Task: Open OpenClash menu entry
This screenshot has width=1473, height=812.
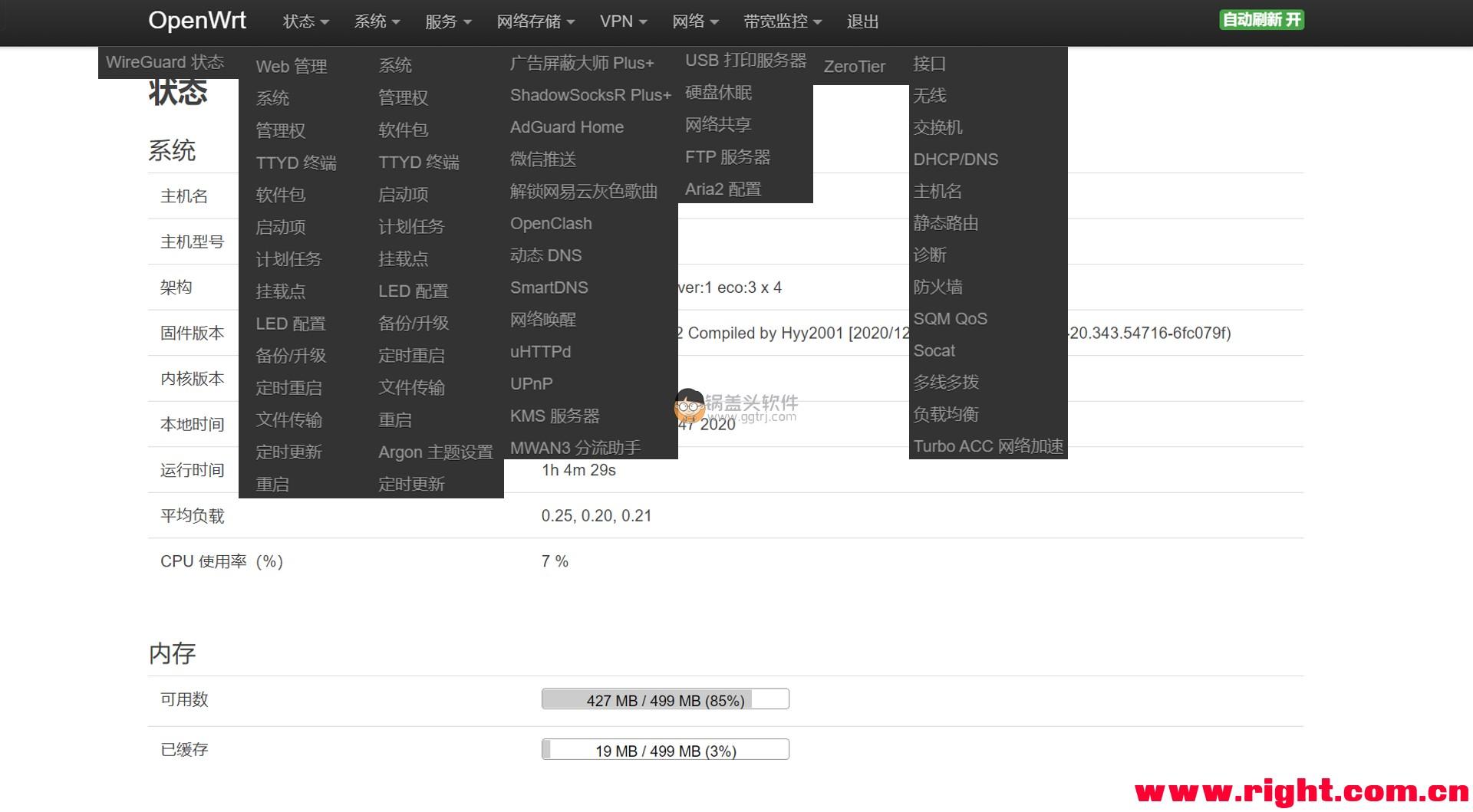Action: click(551, 223)
